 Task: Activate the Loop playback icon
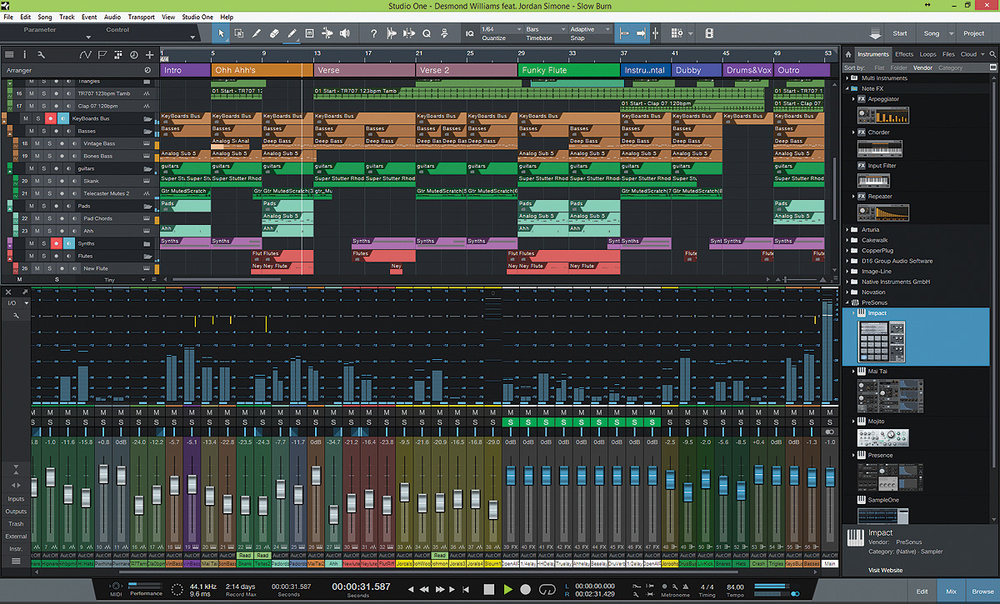tap(546, 589)
